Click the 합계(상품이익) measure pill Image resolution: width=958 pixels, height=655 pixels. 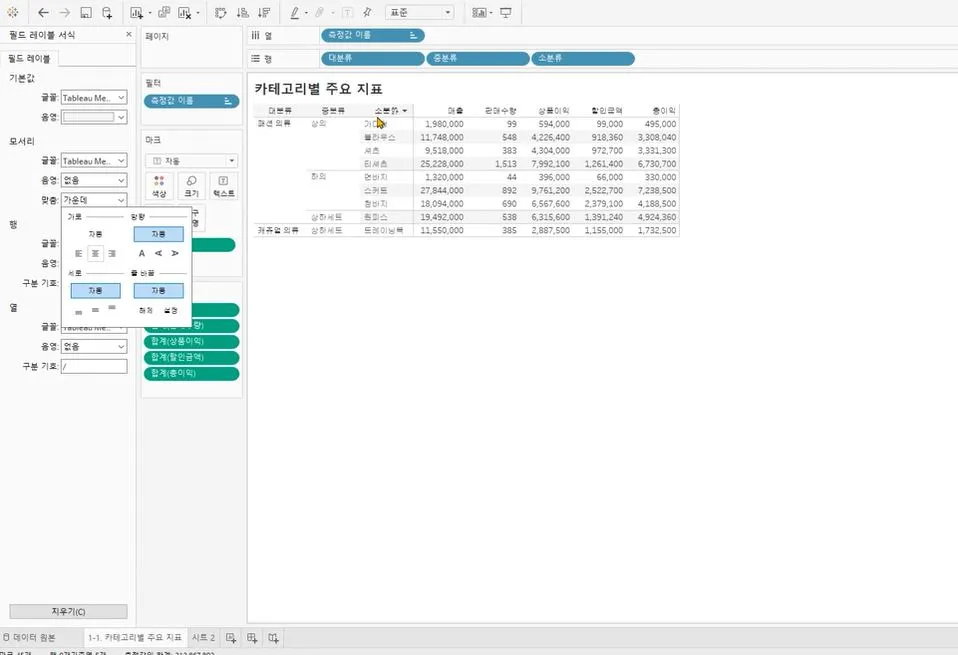191,342
